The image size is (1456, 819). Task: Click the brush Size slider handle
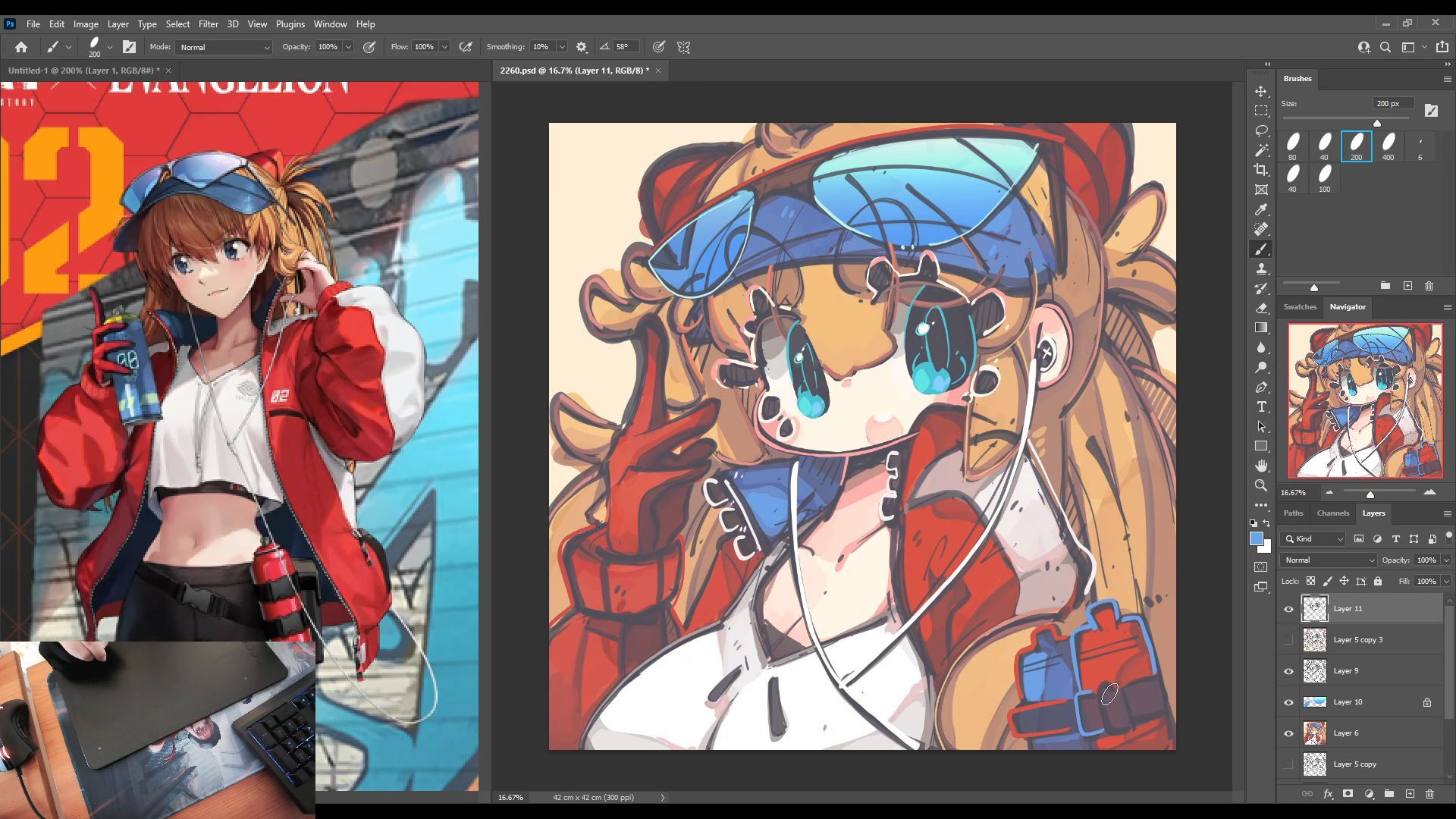[x=1377, y=123]
